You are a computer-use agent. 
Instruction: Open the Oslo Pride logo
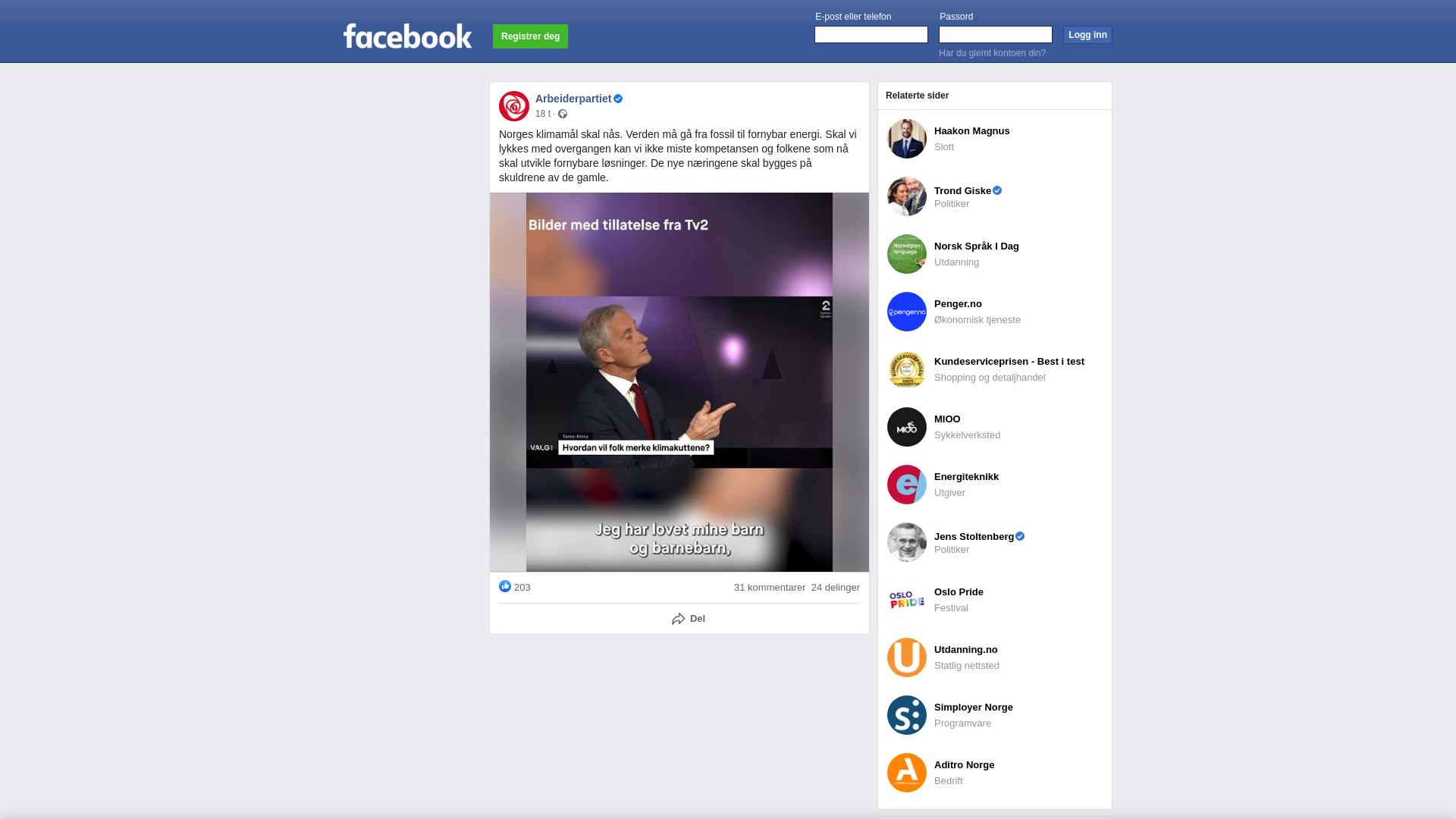[907, 600]
